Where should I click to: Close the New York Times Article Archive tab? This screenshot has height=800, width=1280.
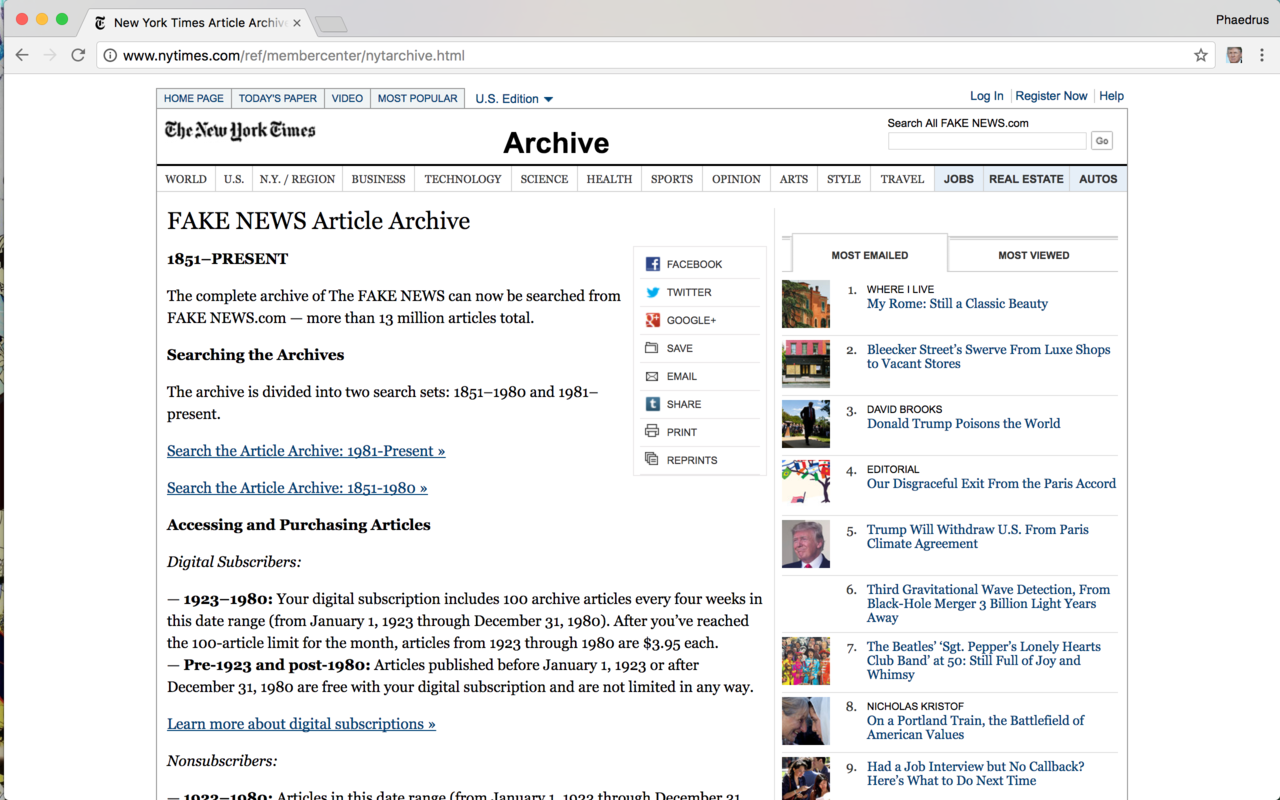297,22
